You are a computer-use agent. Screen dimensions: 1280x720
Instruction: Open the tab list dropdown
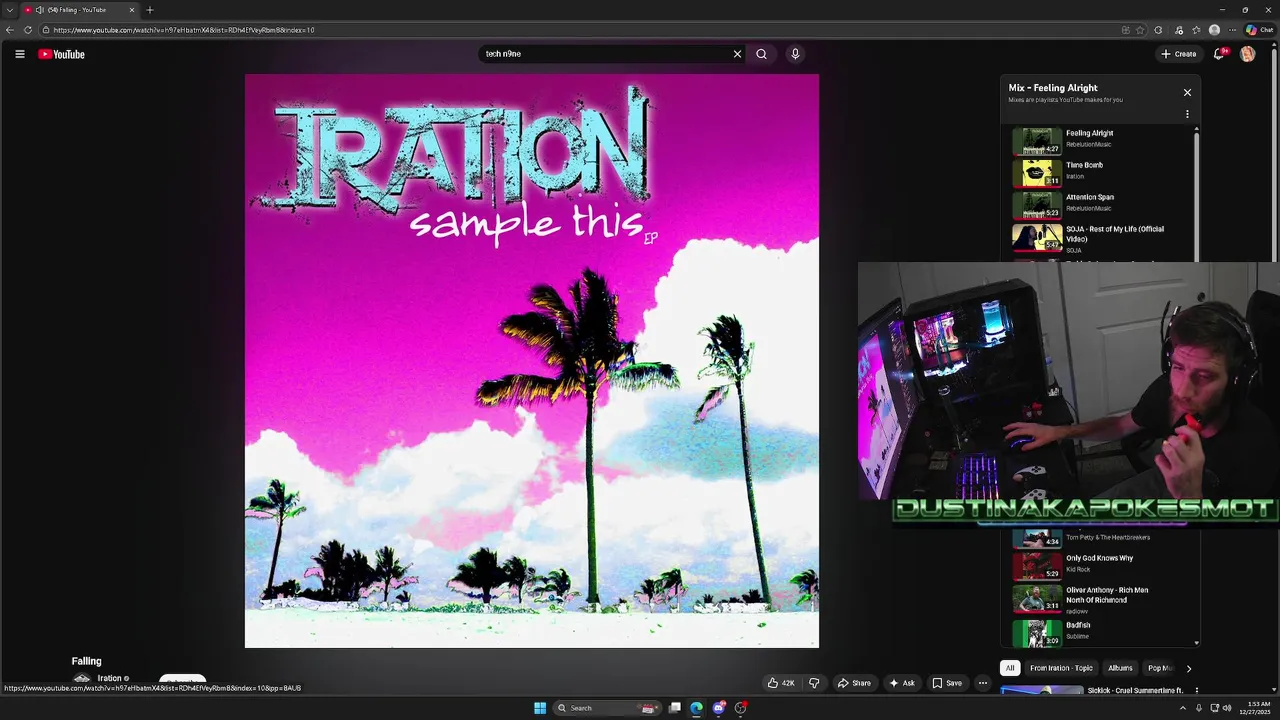pos(9,10)
